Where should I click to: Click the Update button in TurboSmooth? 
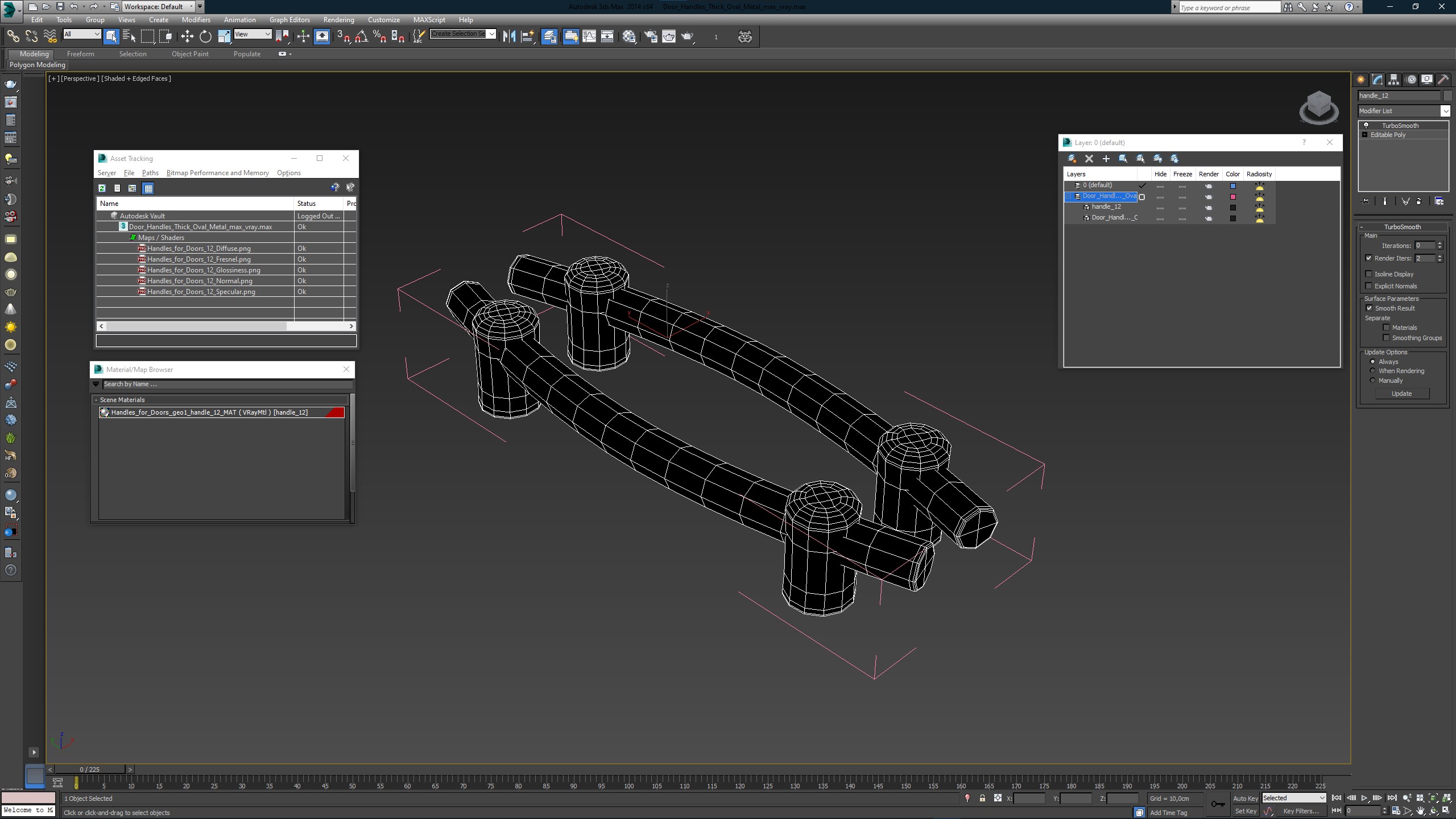1402,393
